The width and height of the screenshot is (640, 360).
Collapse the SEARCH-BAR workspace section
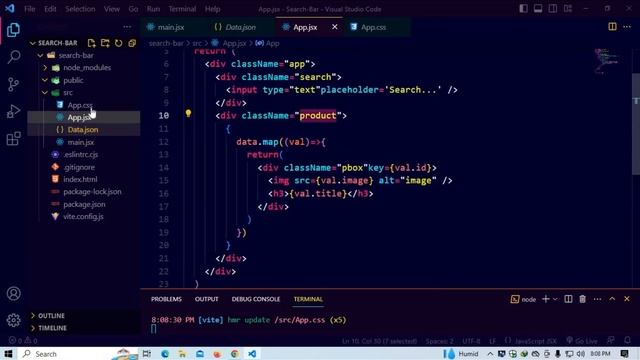coord(33,43)
